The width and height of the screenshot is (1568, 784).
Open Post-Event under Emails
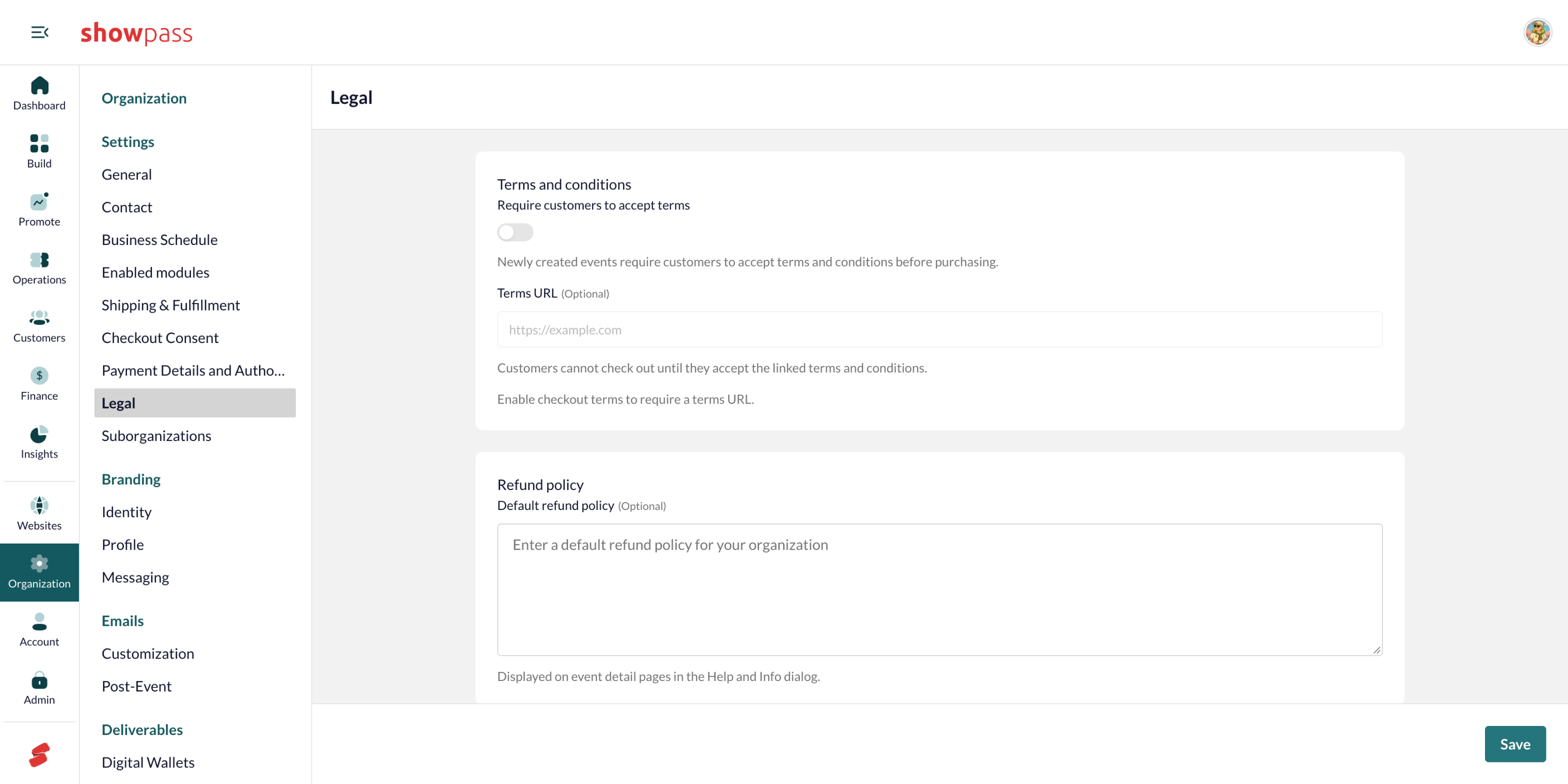point(136,686)
